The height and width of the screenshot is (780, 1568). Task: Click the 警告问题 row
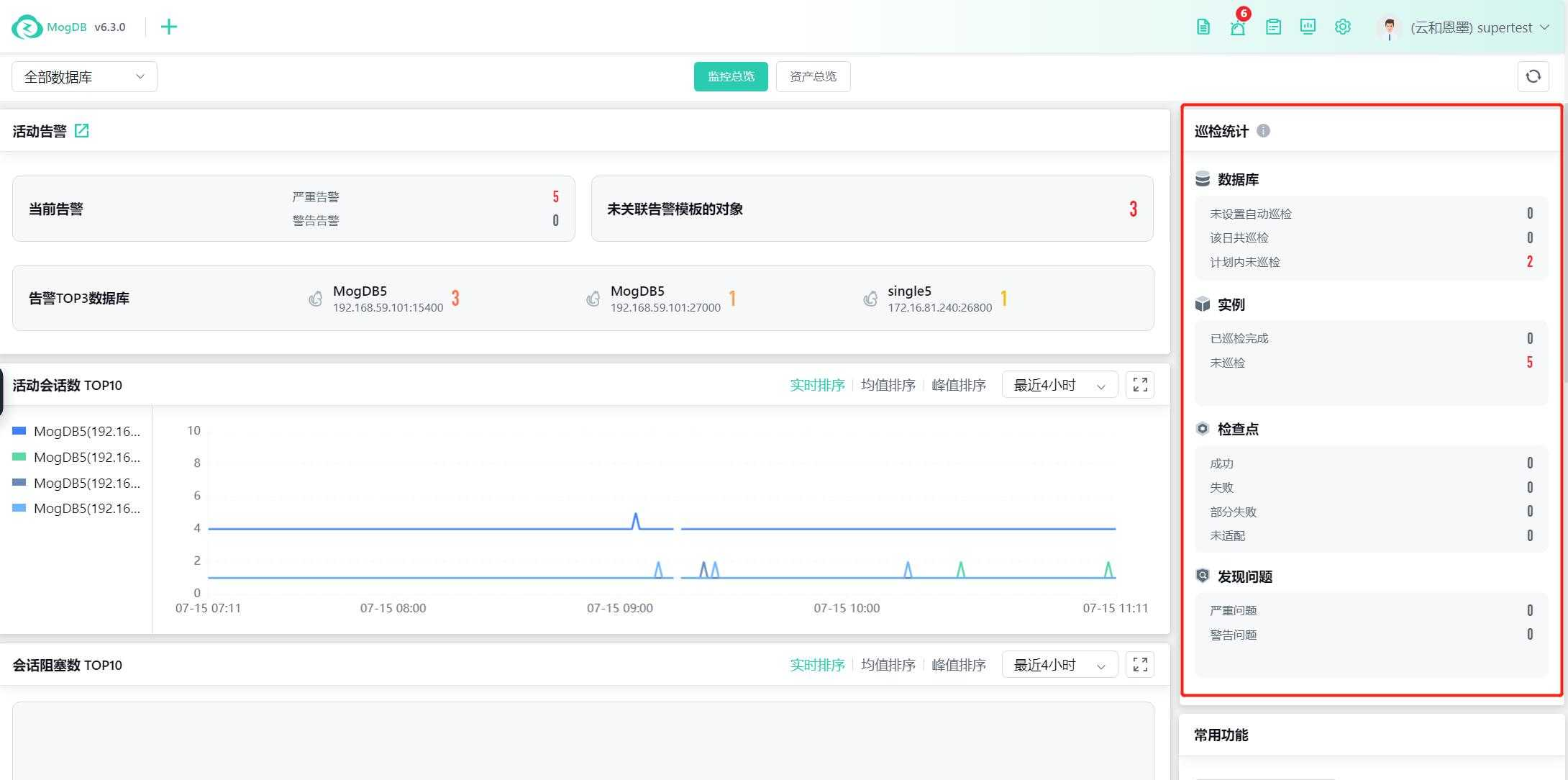[x=1371, y=635]
